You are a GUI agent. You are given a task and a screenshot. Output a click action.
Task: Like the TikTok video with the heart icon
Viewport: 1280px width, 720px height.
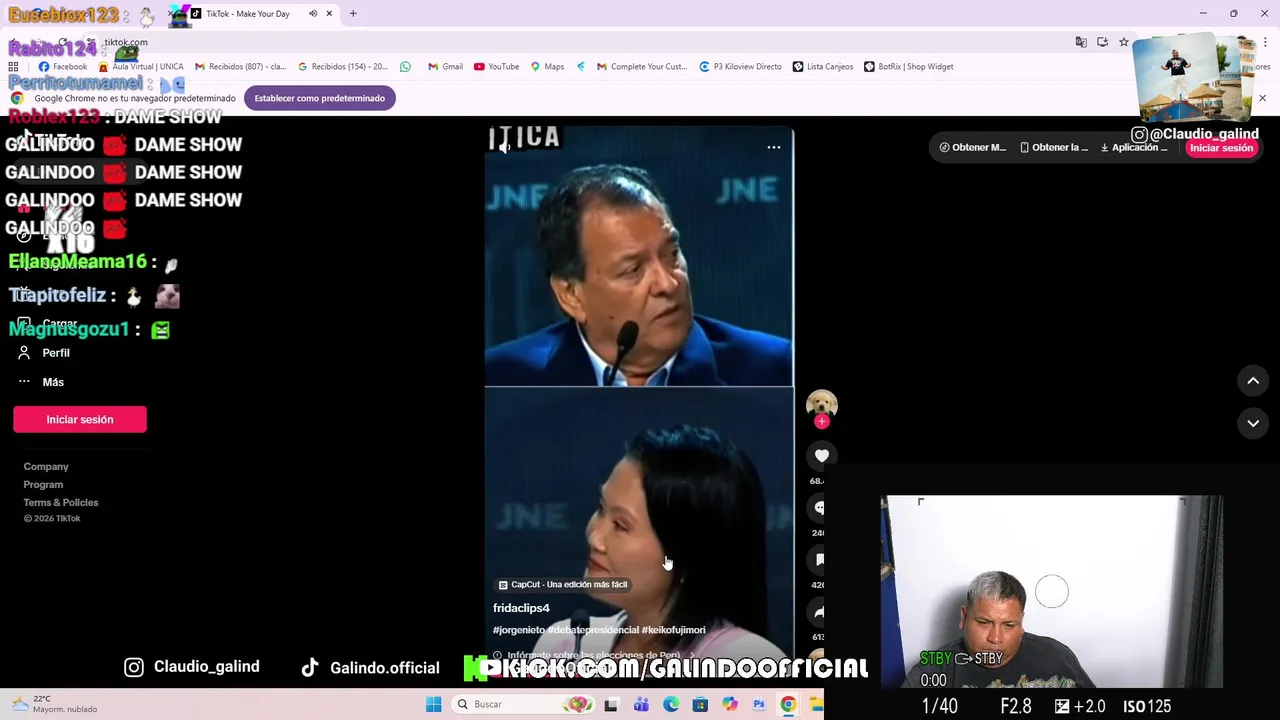pyautogui.click(x=821, y=456)
